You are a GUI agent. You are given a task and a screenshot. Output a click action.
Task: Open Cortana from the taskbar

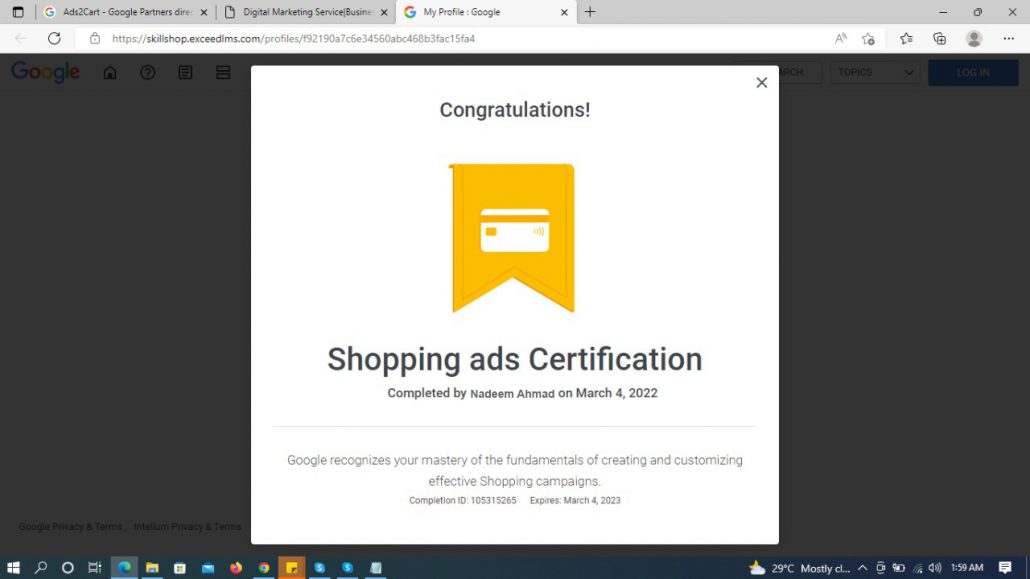67,567
